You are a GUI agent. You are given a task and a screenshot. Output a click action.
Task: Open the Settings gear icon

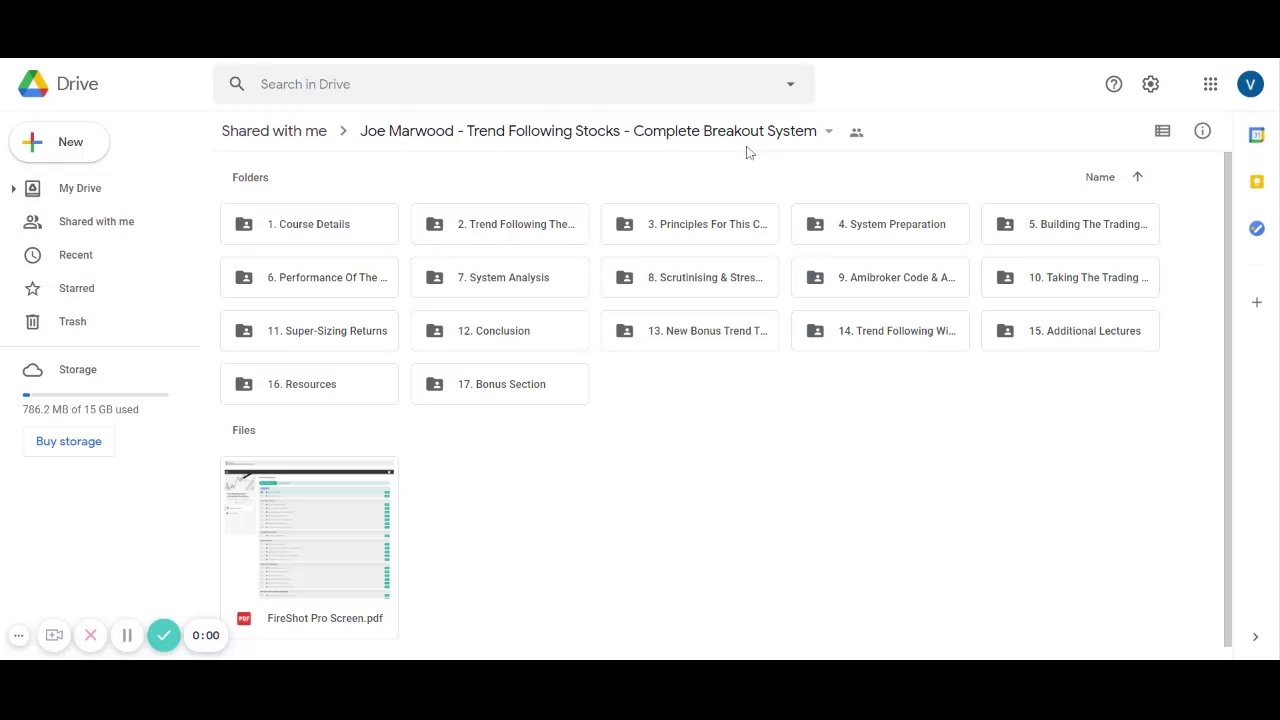[1151, 84]
